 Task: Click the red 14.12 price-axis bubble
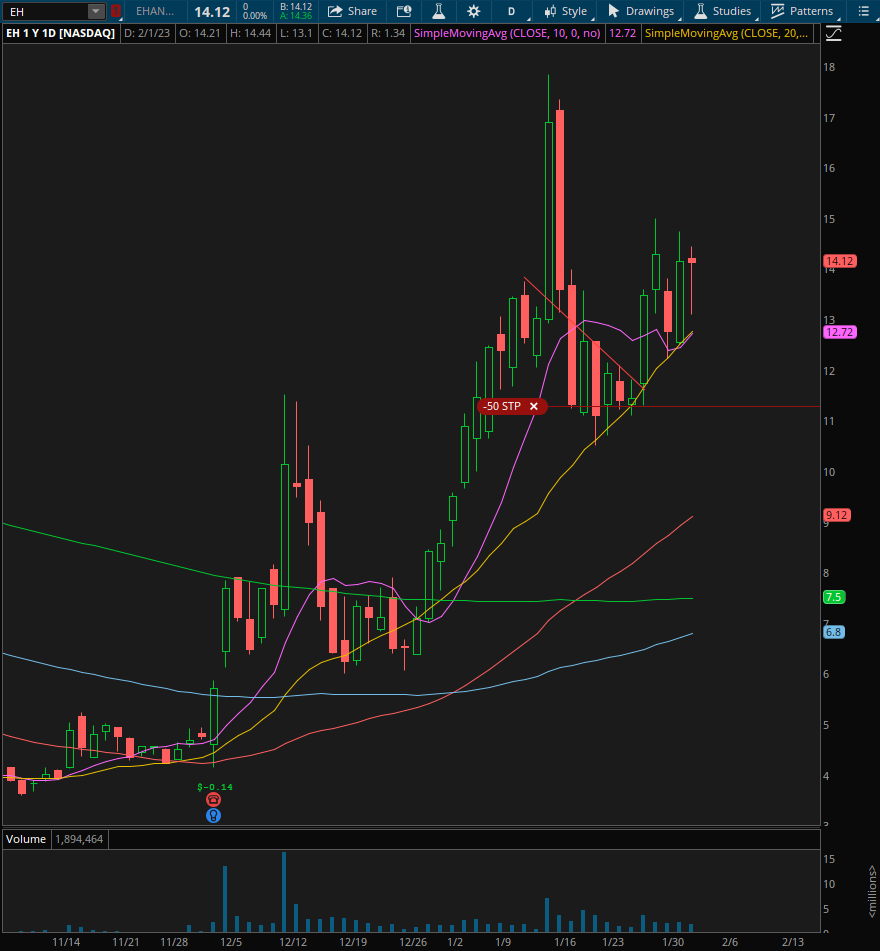840,261
